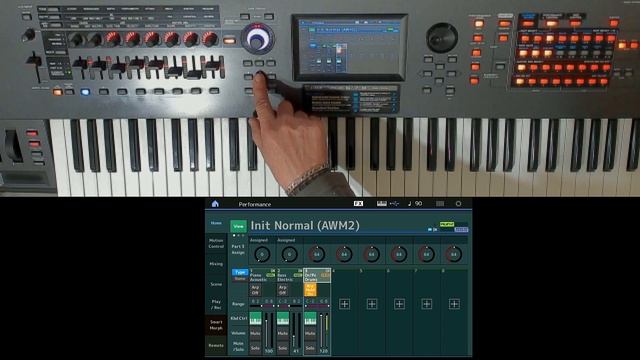Click the circular settings icon at the top right

458,204
